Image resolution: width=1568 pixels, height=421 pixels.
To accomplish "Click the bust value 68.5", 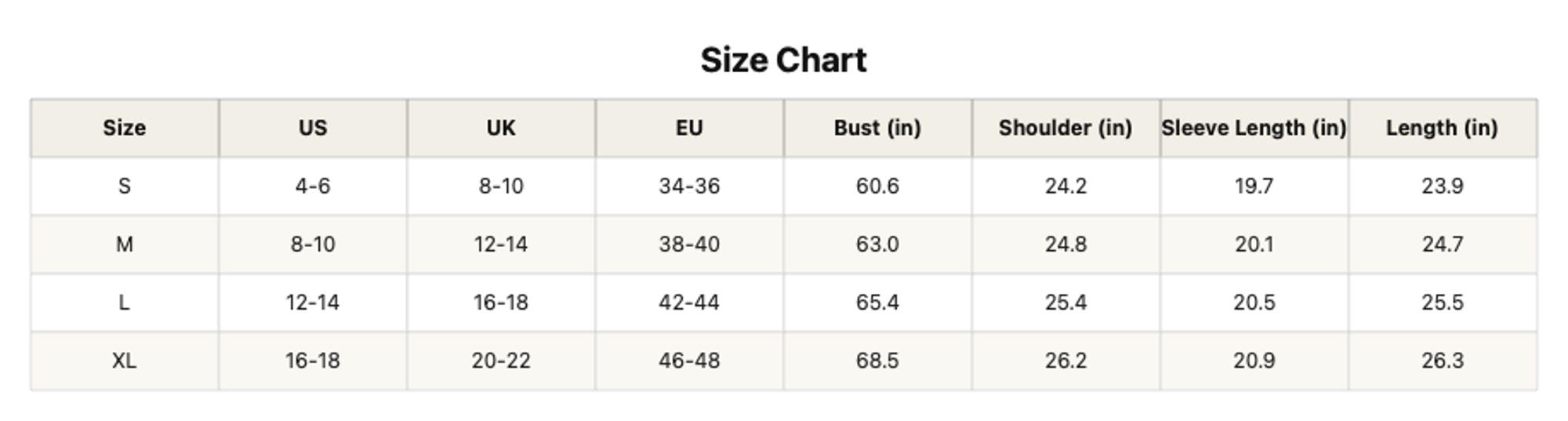I will coord(877,360).
